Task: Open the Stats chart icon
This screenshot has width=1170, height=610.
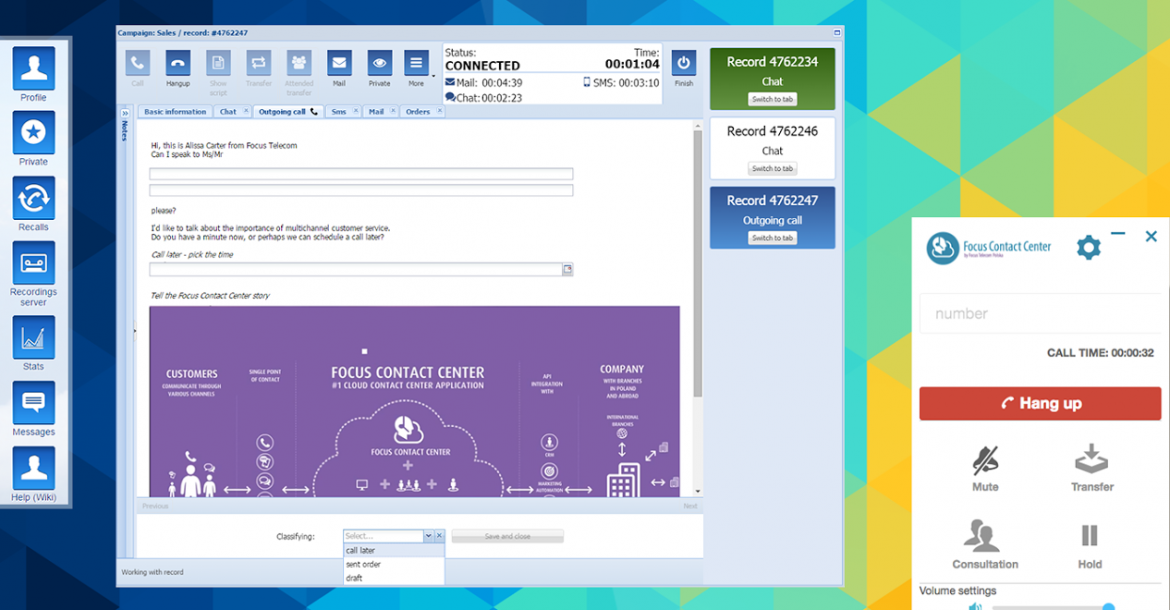Action: point(34,338)
